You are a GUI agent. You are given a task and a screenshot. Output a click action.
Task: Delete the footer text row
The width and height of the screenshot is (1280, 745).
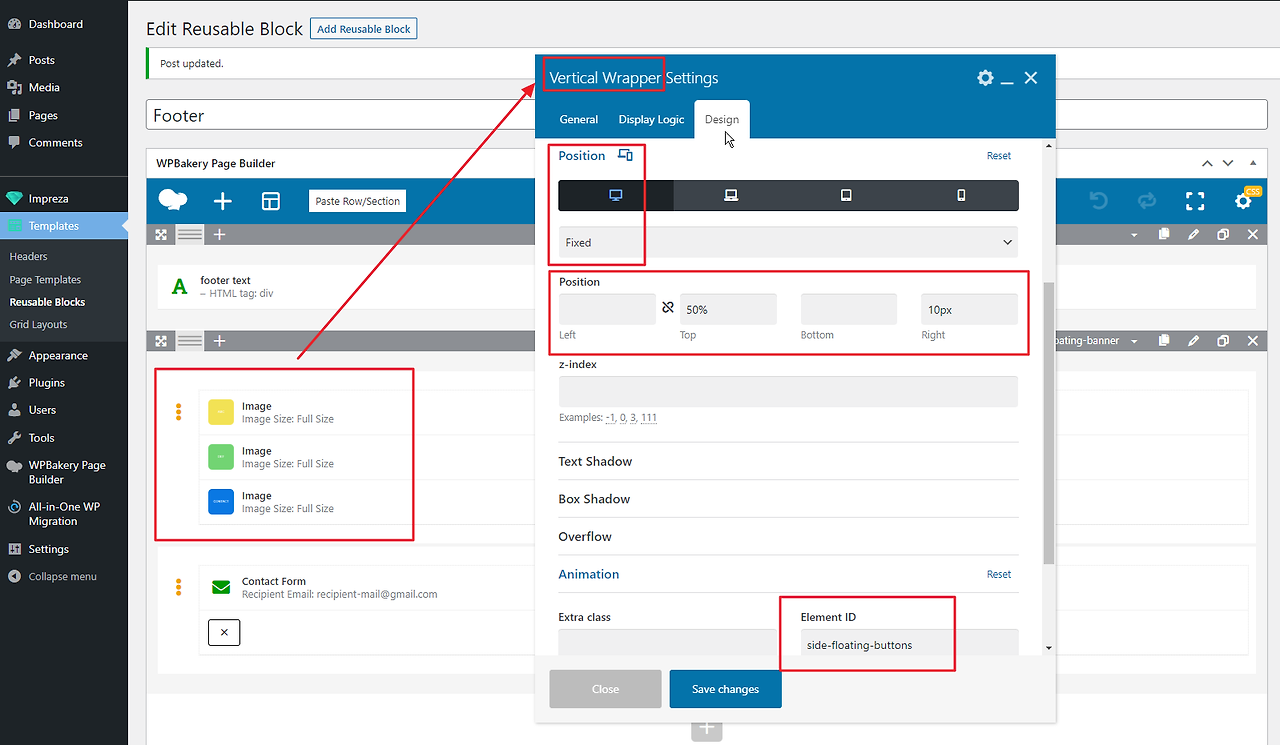coord(1253,234)
